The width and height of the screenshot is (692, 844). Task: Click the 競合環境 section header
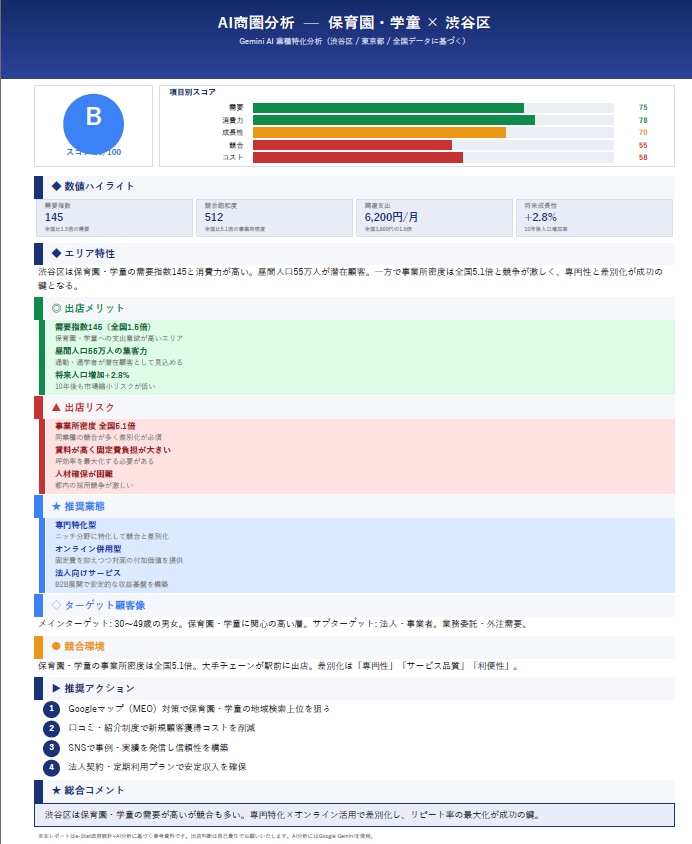[354, 647]
